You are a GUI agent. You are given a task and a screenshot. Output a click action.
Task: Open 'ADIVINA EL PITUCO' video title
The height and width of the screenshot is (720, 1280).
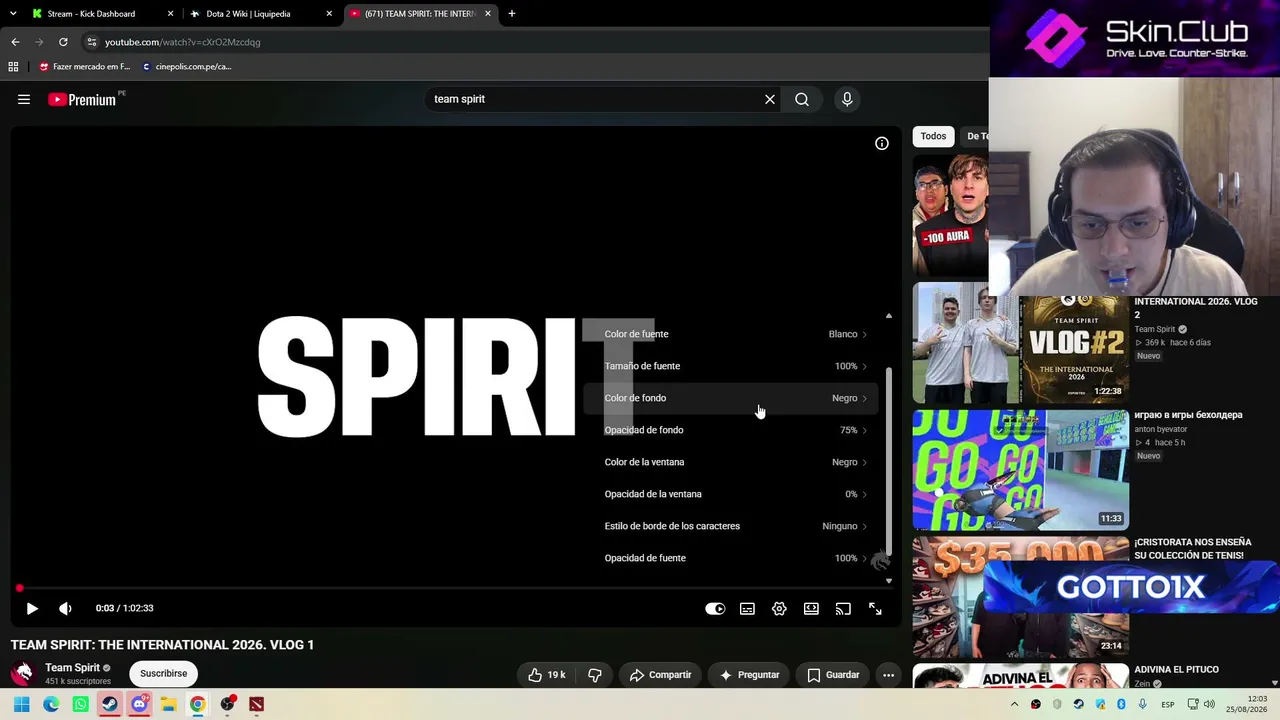[x=1176, y=670]
